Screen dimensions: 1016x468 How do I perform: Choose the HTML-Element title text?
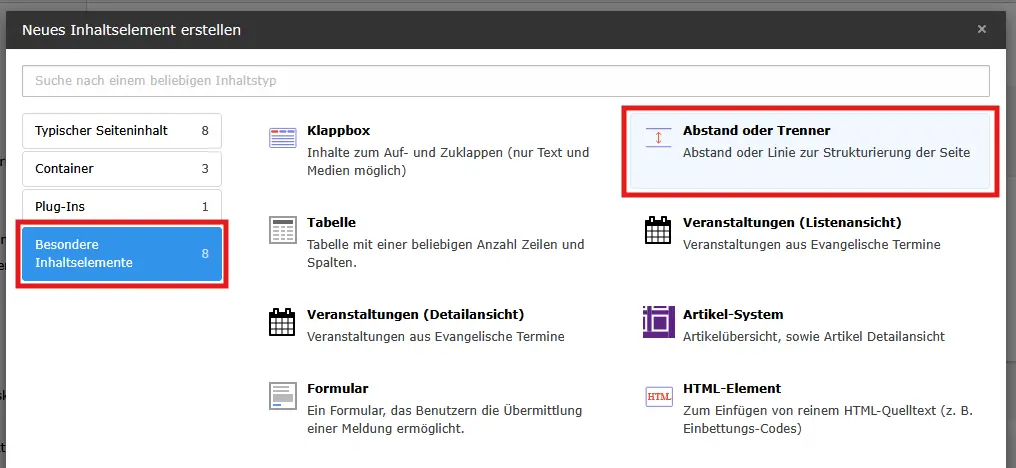[x=731, y=388]
